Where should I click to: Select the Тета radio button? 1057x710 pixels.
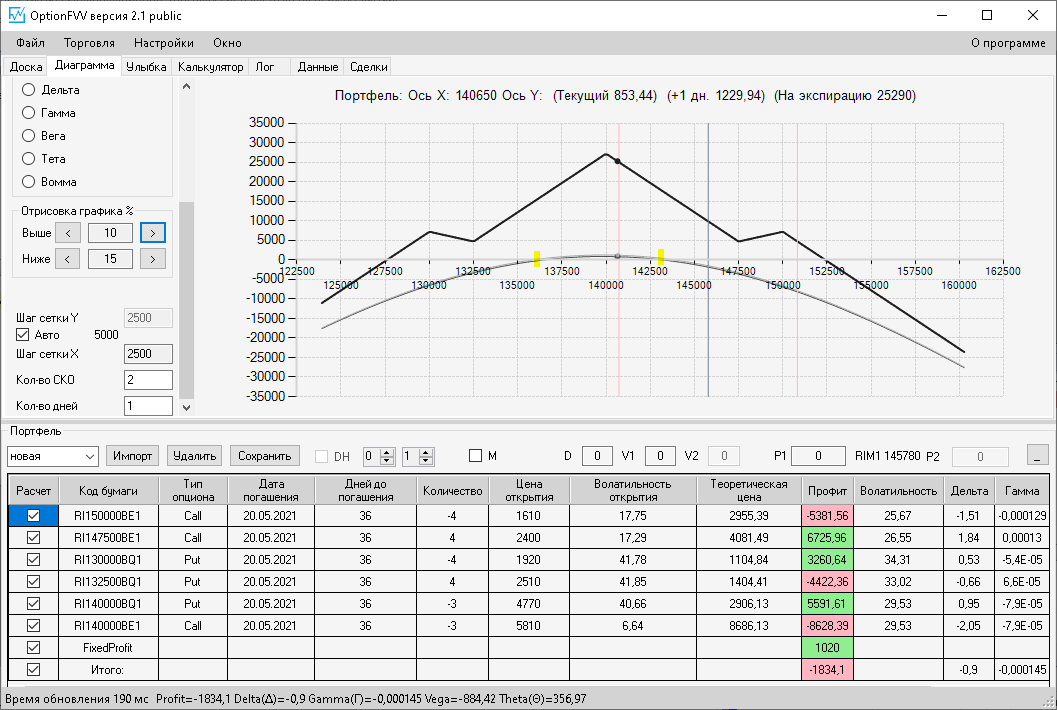coord(28,158)
